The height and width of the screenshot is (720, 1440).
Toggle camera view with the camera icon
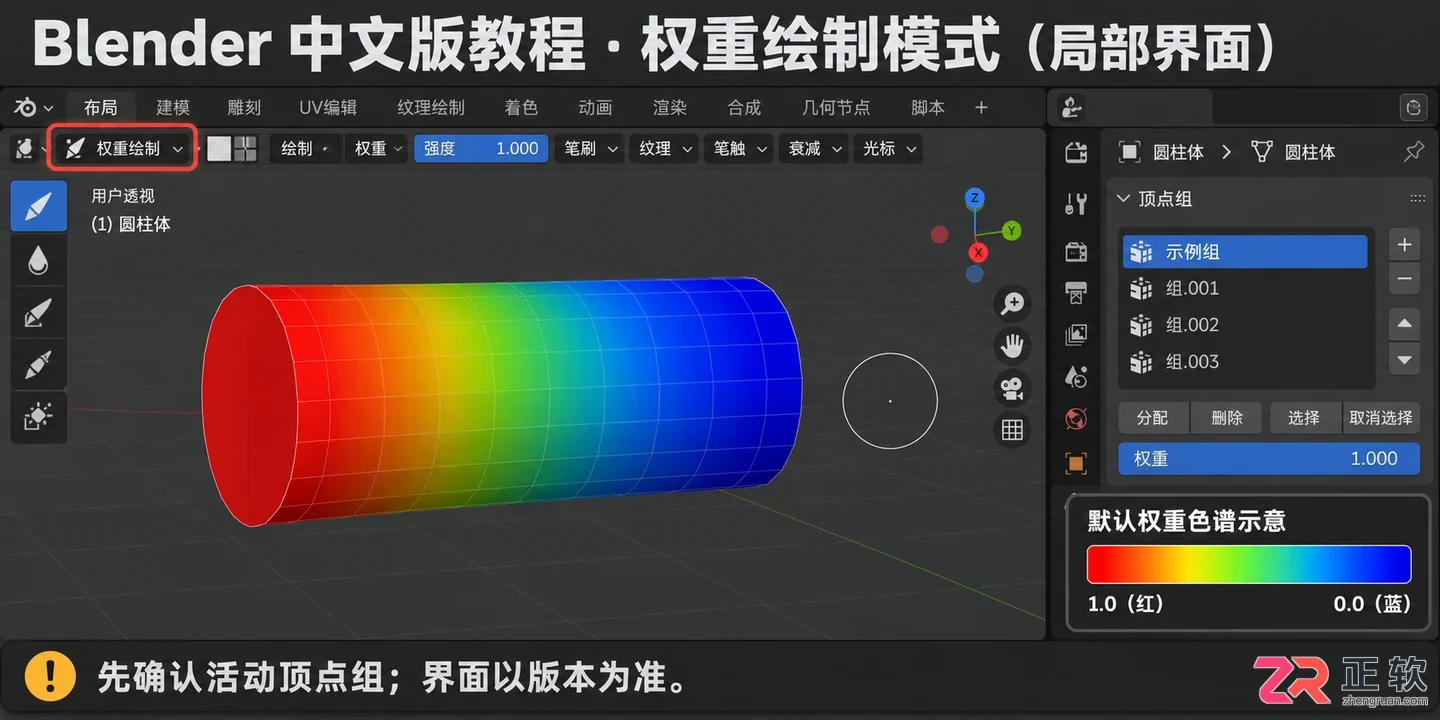tap(1012, 388)
